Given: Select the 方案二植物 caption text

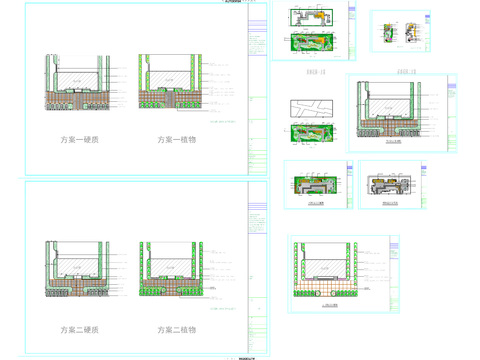Looking at the screenshot, I should click(177, 330).
